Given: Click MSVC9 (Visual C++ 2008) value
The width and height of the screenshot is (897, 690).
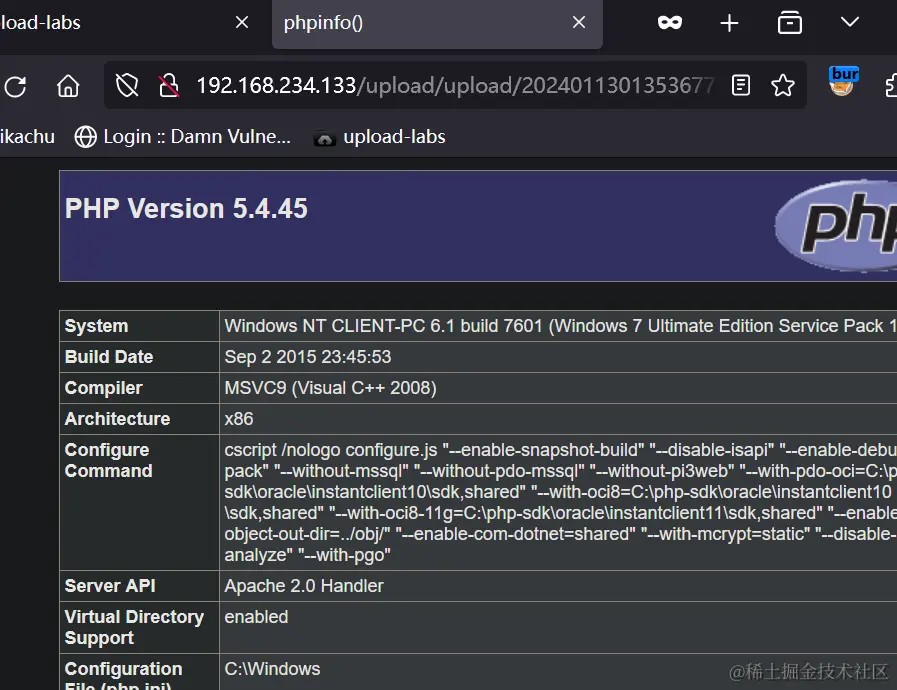Looking at the screenshot, I should pos(330,388).
